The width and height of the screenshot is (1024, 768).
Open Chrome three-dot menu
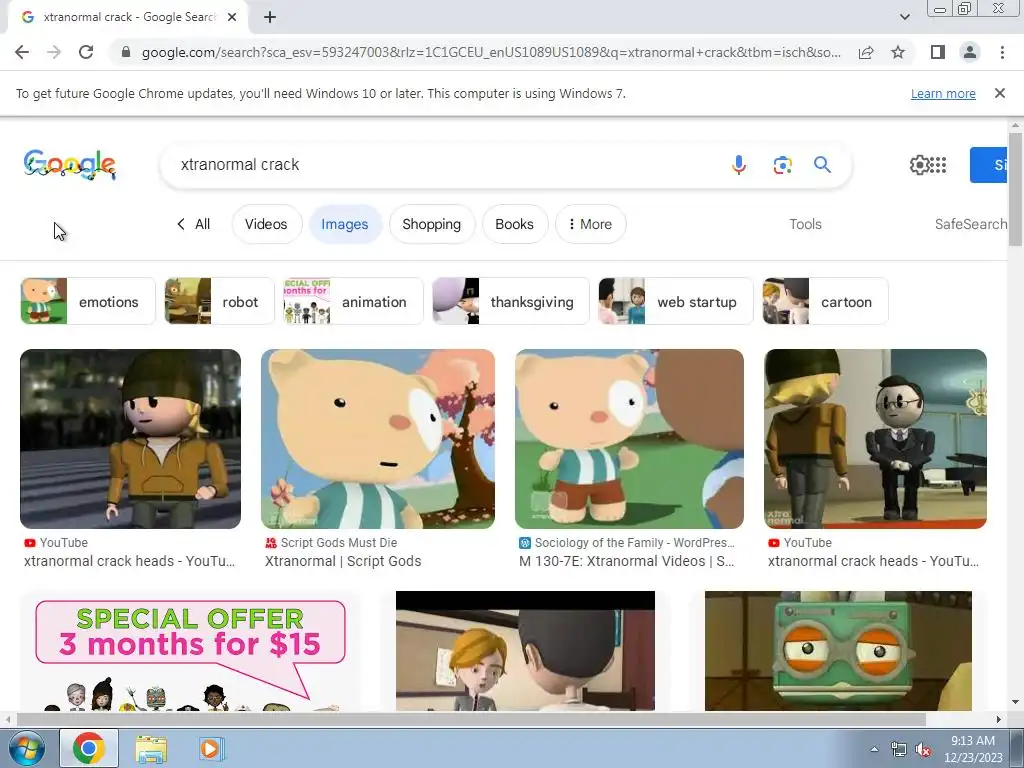pyautogui.click(x=1002, y=52)
